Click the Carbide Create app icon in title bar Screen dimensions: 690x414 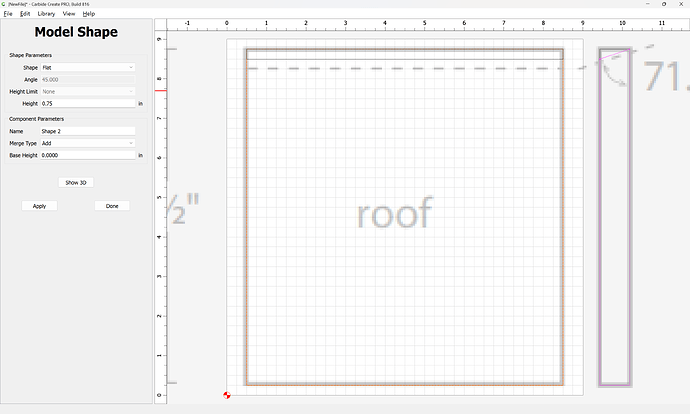[4, 4]
